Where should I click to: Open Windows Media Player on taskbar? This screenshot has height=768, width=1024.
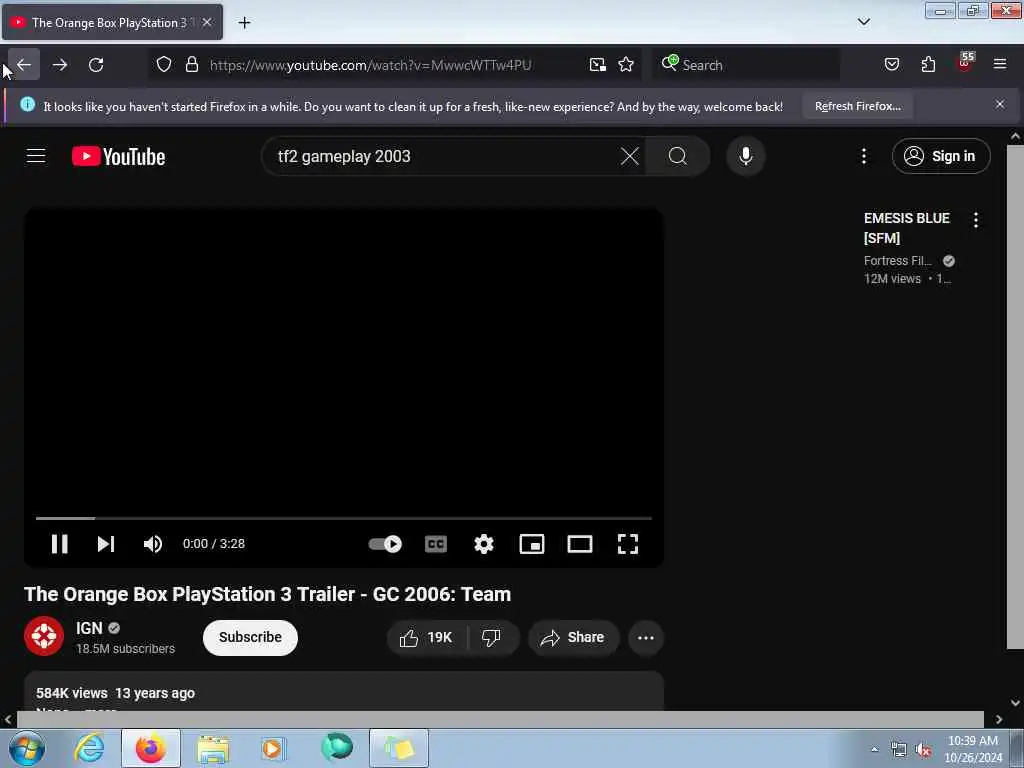pos(273,749)
